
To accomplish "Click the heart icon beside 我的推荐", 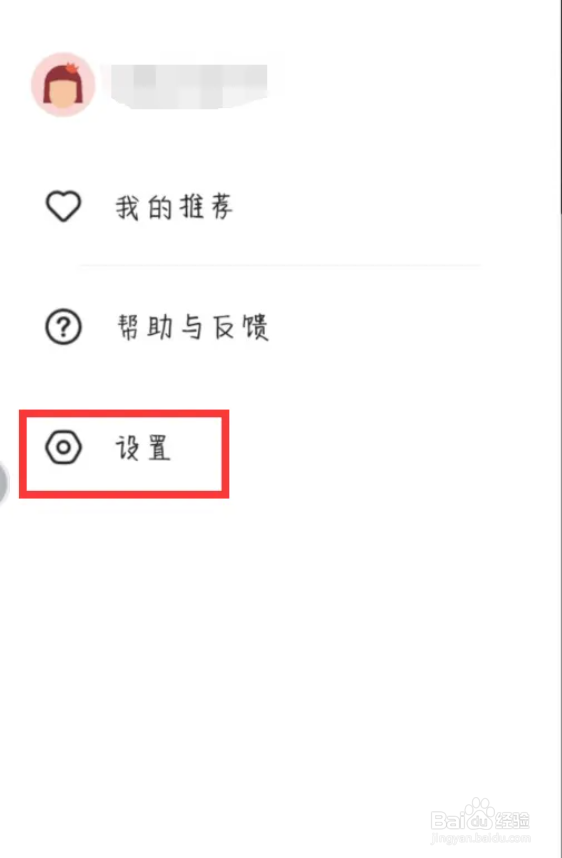I will [63, 206].
